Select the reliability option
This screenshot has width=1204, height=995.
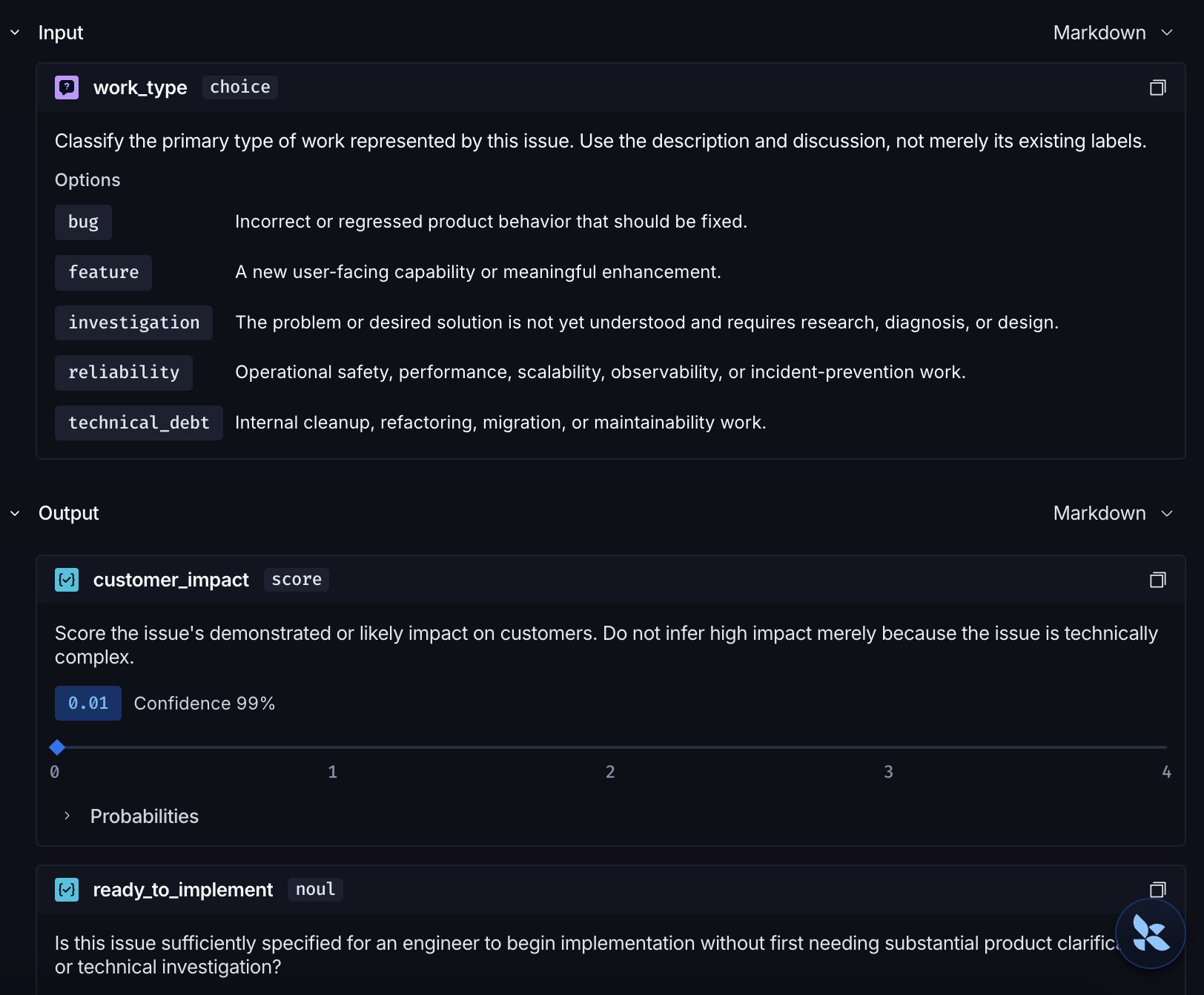pyautogui.click(x=124, y=372)
